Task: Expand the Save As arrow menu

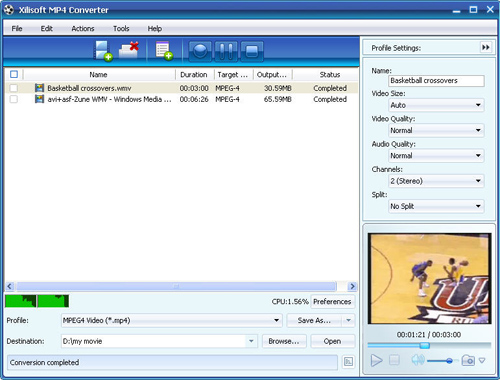Action: click(348, 320)
